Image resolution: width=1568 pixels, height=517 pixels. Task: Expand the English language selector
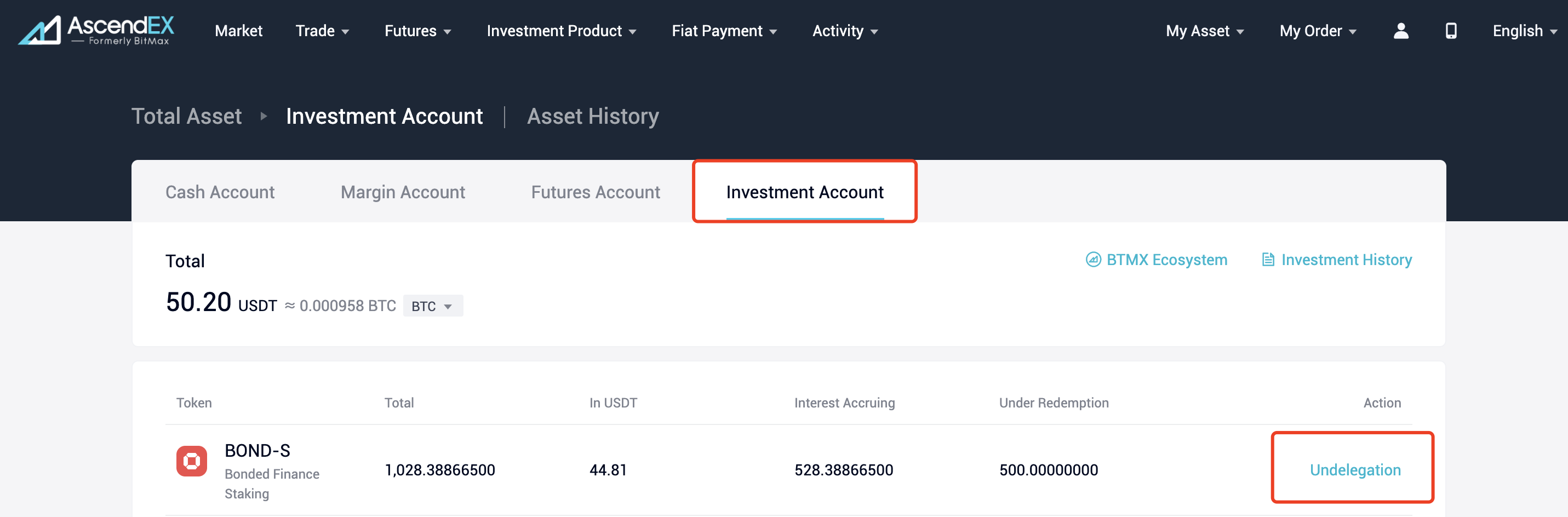[1524, 31]
